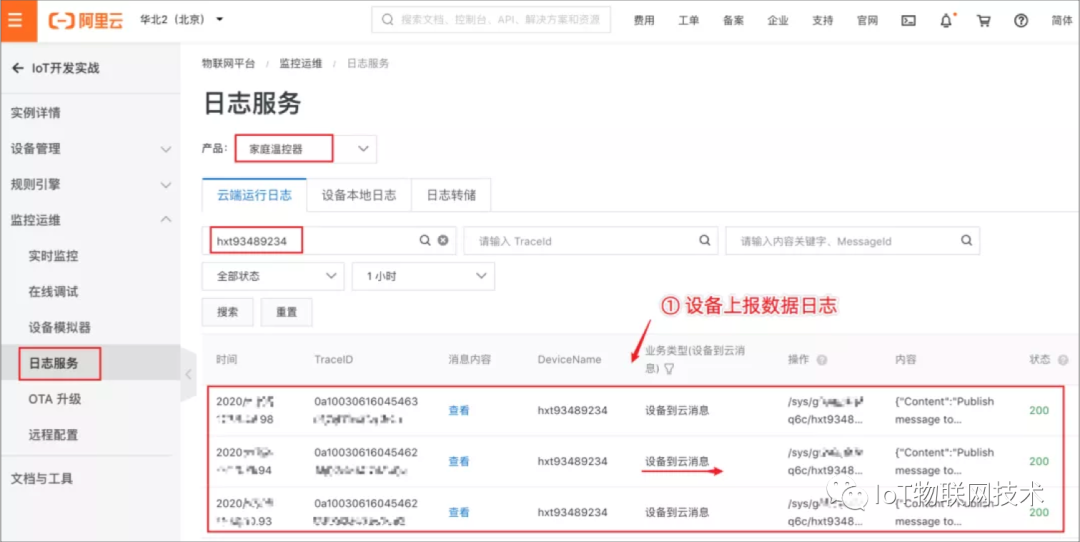Open the notification bell

946,21
